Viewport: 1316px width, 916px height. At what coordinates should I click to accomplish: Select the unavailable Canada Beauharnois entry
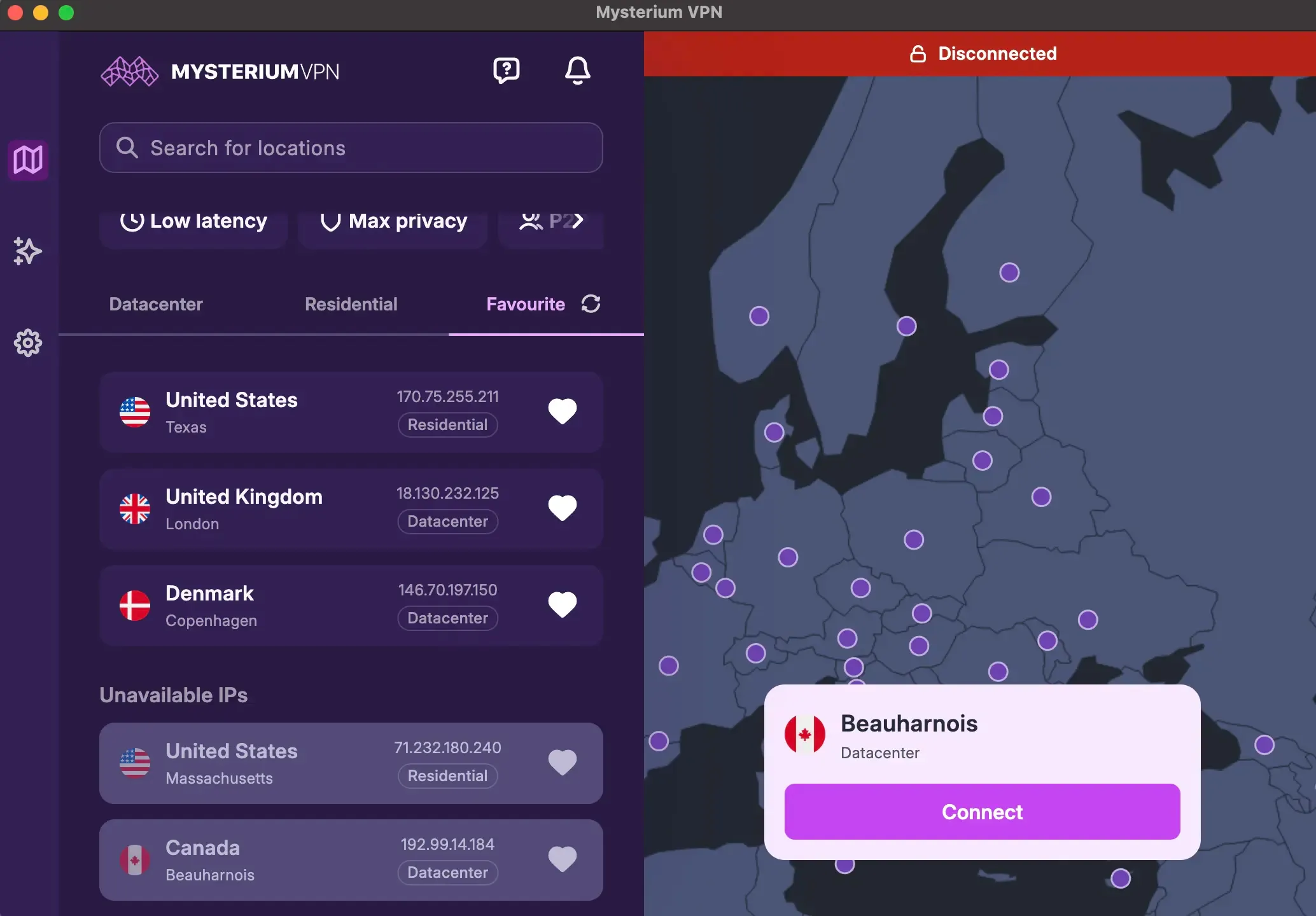coord(351,860)
